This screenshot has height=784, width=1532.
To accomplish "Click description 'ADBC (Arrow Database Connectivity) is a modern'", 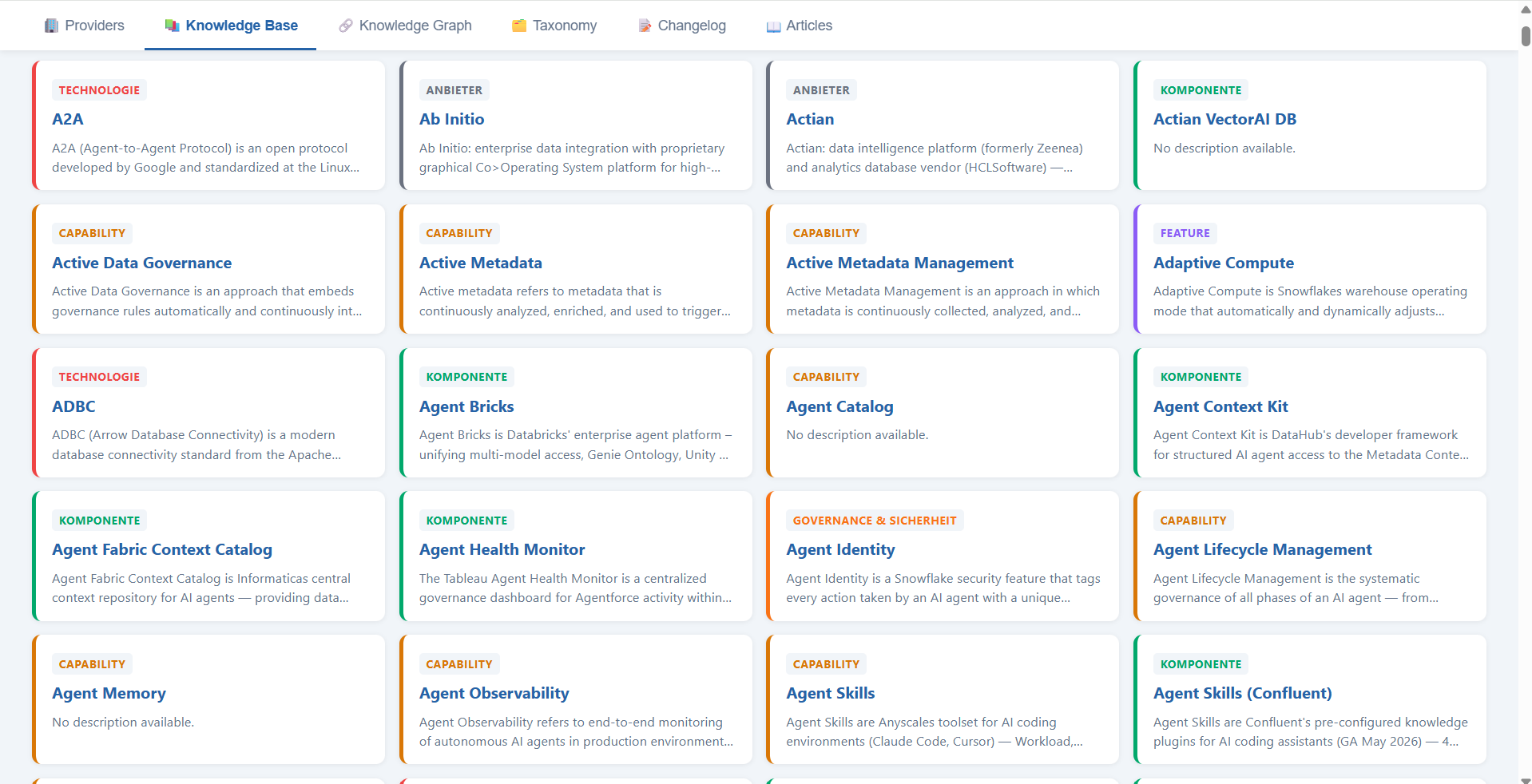I will pyautogui.click(x=196, y=445).
